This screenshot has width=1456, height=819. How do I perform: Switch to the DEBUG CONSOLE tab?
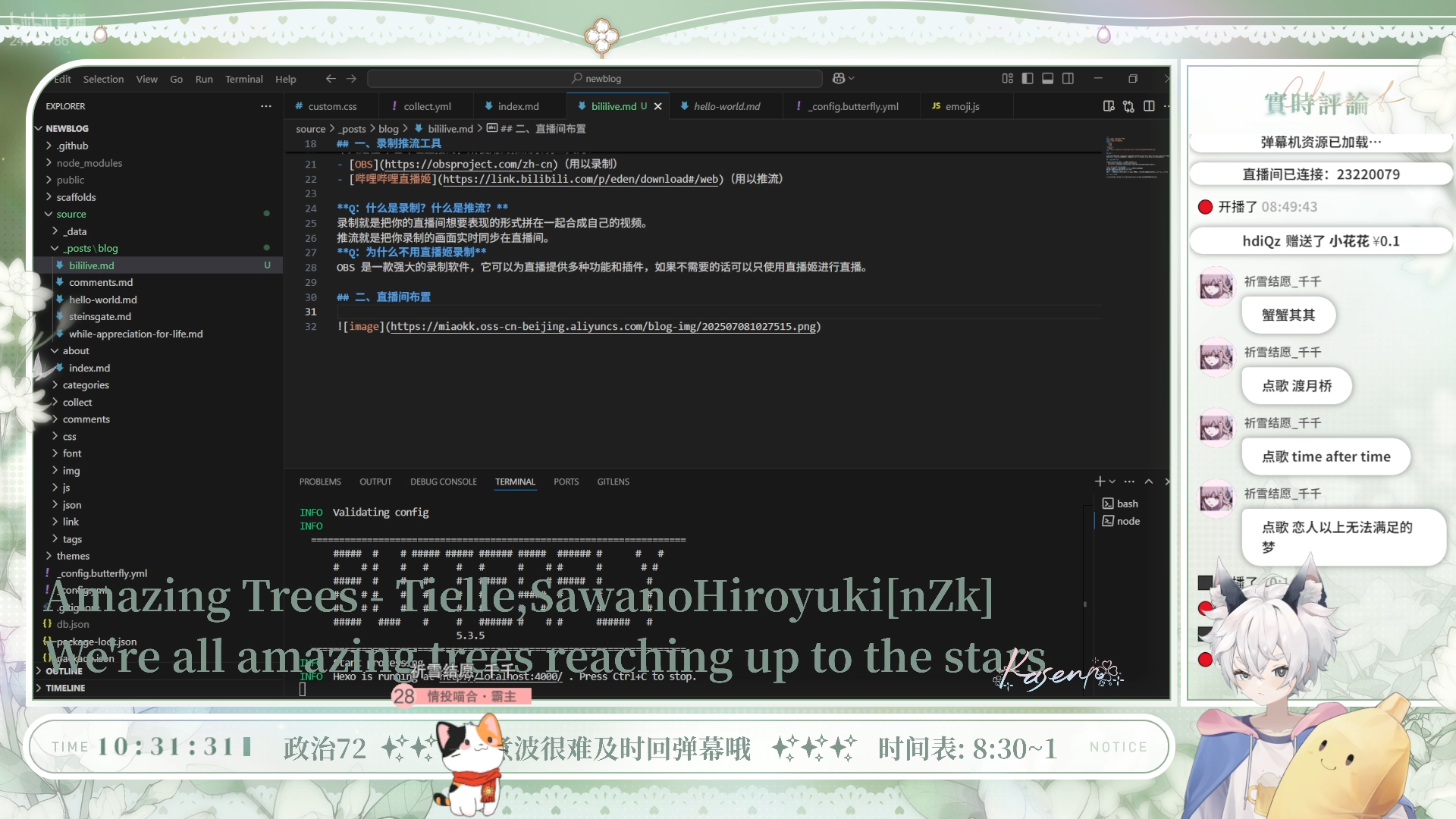point(444,482)
